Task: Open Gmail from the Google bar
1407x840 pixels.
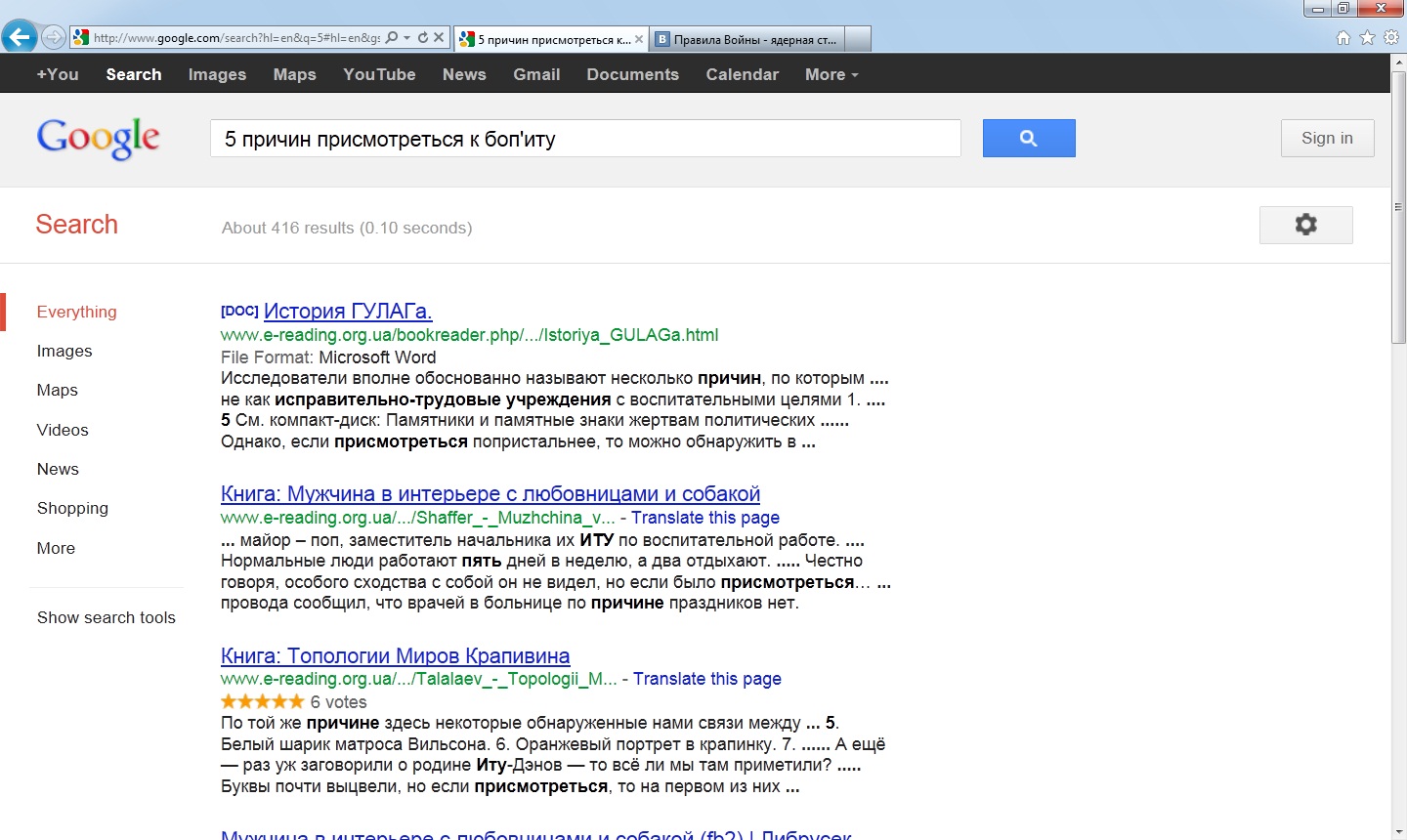Action: click(x=536, y=74)
